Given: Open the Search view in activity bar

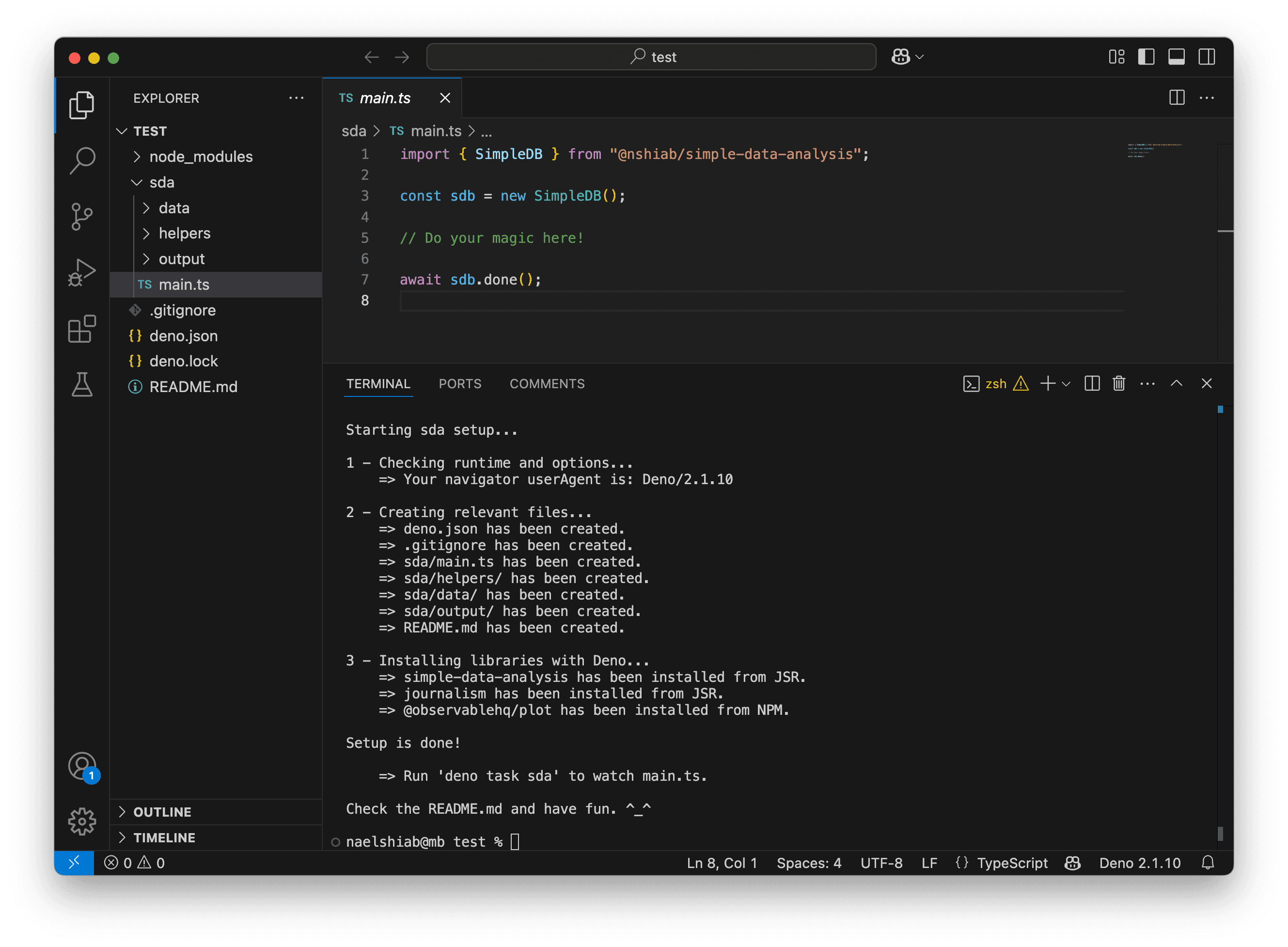Looking at the screenshot, I should [x=82, y=160].
